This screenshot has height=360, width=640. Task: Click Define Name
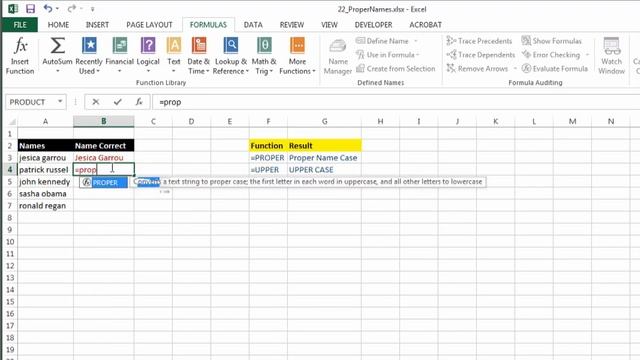(382, 41)
